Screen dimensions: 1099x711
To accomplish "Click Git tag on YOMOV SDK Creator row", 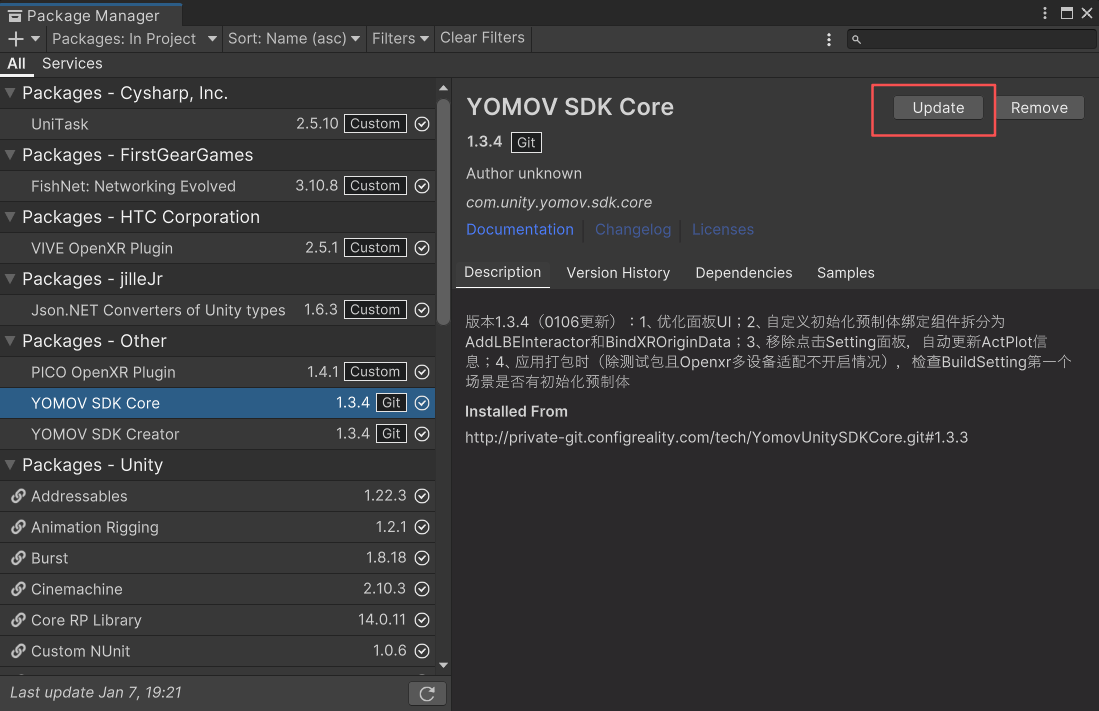I will [x=391, y=433].
